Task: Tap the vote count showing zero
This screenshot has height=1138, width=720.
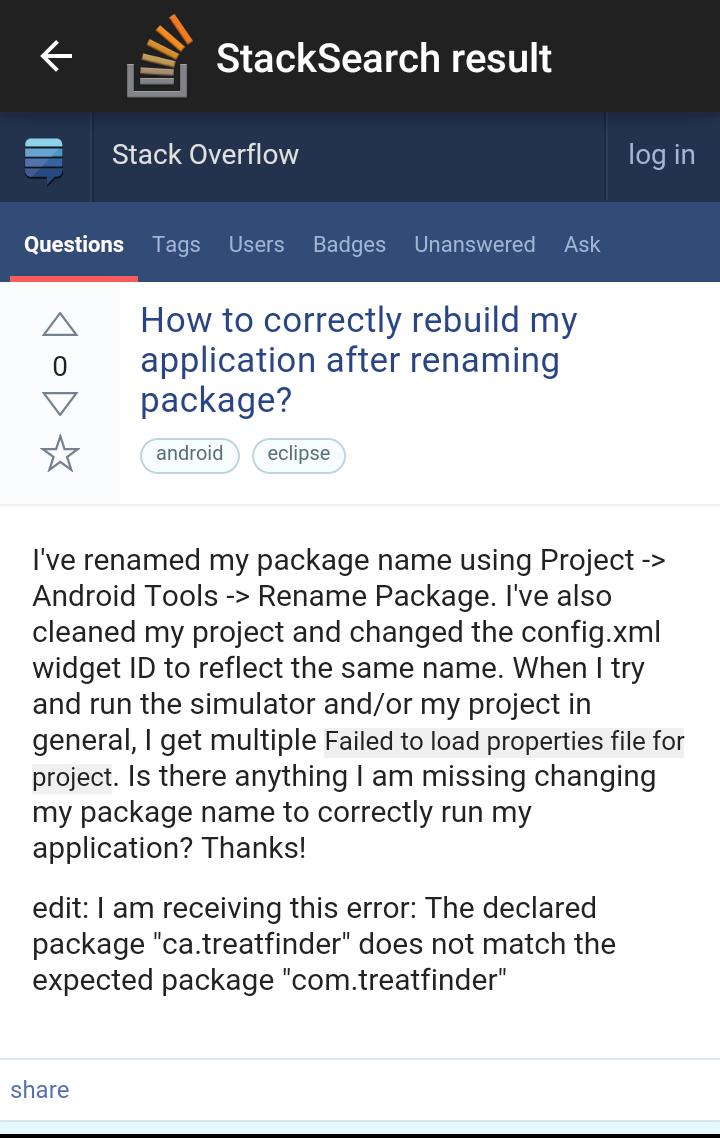Action: [61, 366]
